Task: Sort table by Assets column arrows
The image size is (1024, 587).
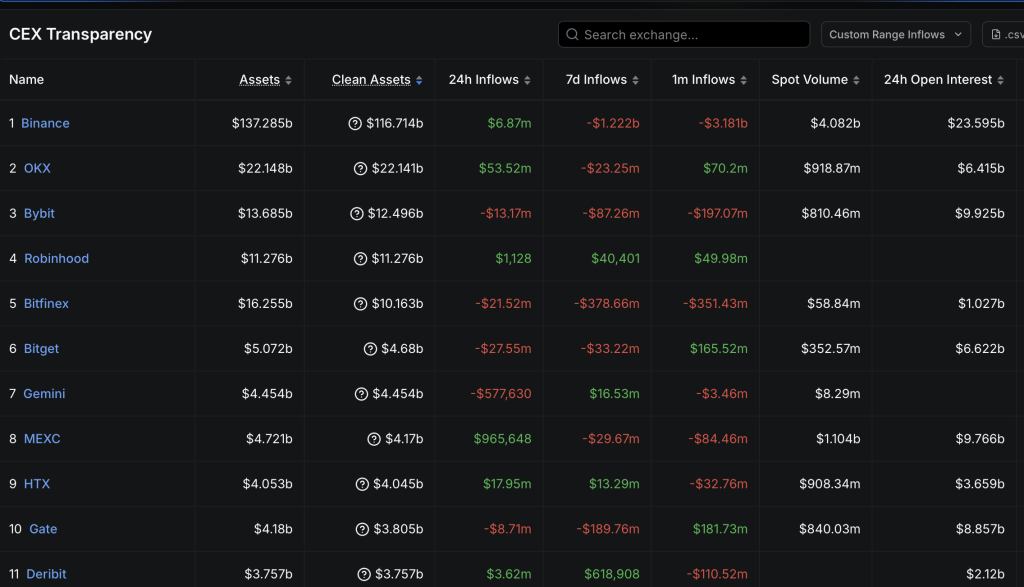Action: [288, 80]
